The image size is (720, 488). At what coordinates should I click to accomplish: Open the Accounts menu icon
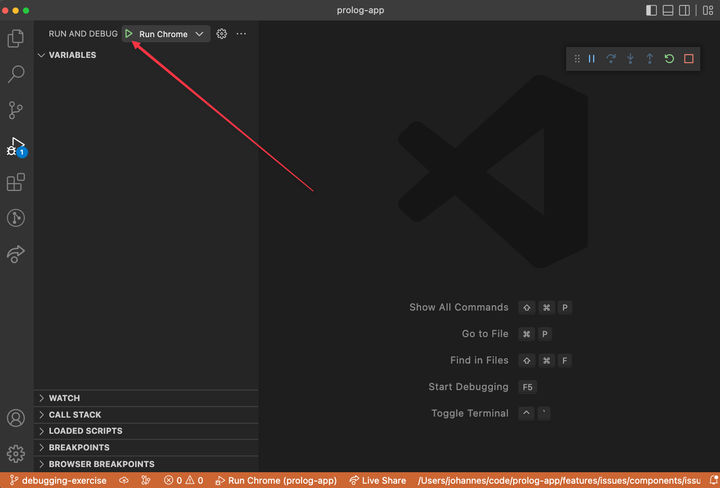(x=16, y=418)
